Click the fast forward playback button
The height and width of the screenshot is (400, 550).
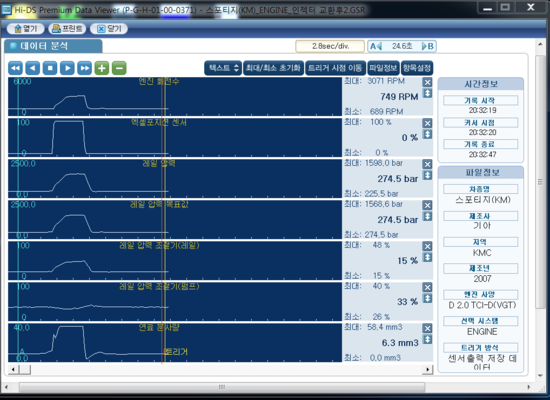(85, 68)
